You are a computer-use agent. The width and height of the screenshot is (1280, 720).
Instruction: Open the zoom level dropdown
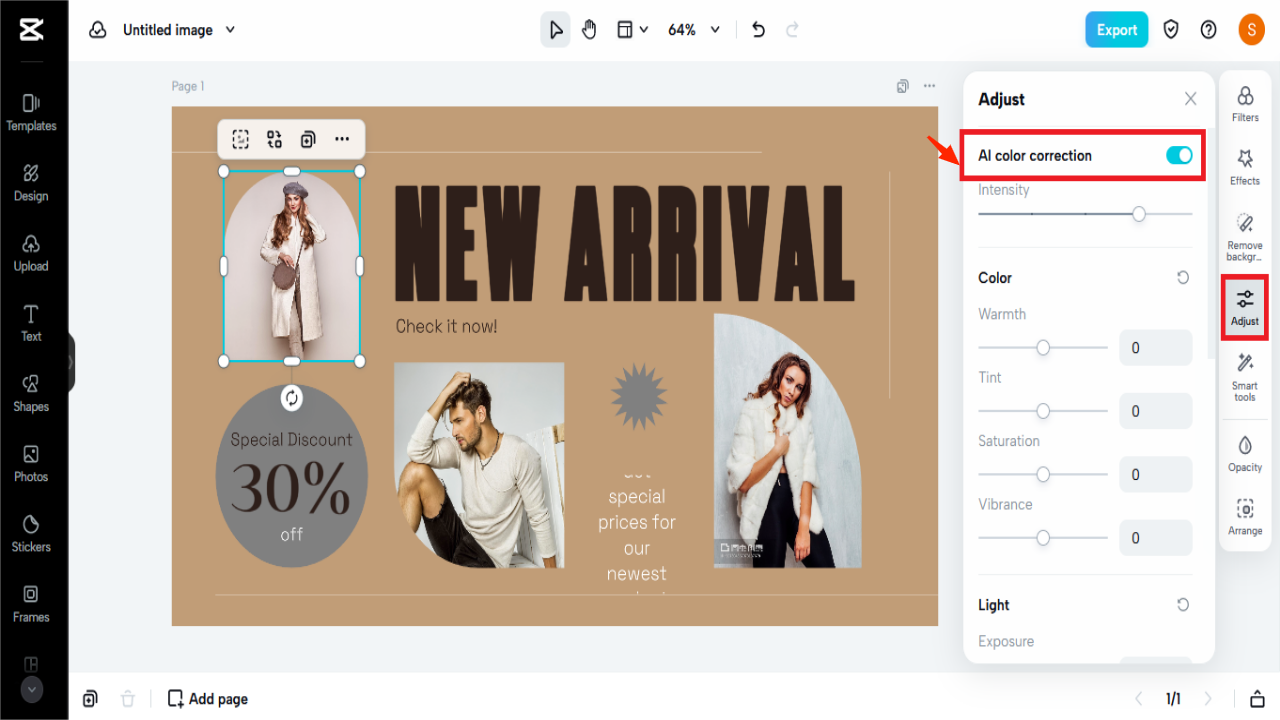pos(693,29)
